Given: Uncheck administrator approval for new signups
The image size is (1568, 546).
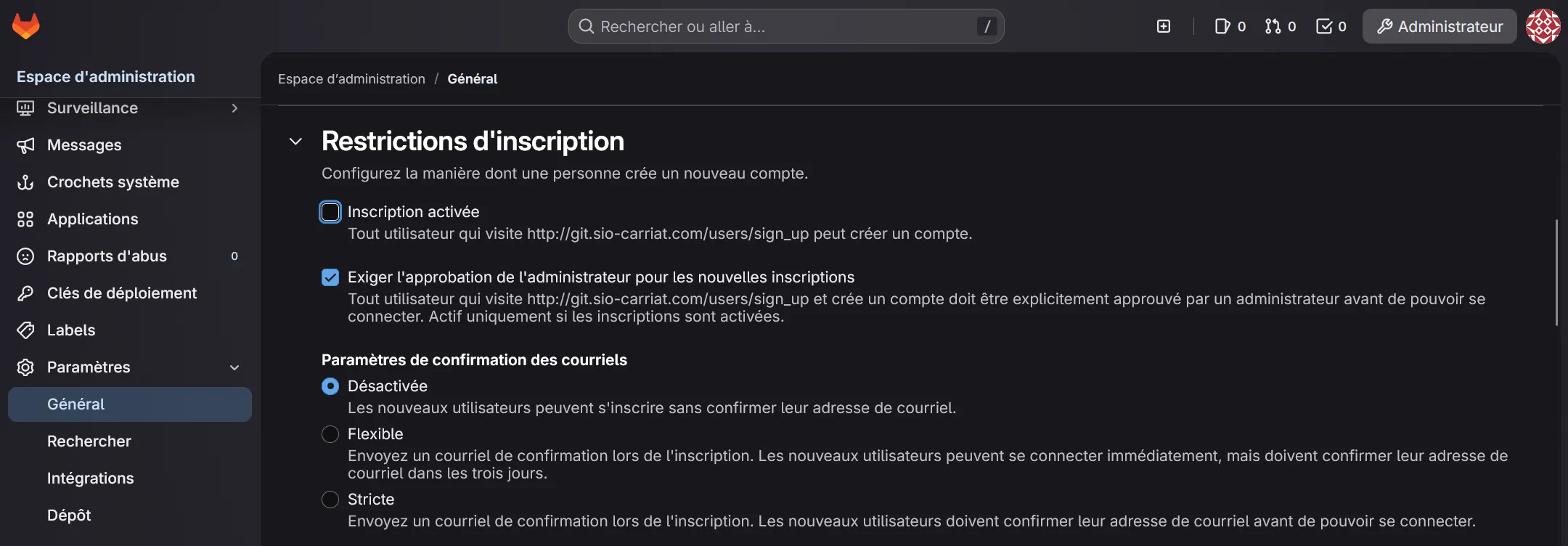Looking at the screenshot, I should (330, 277).
